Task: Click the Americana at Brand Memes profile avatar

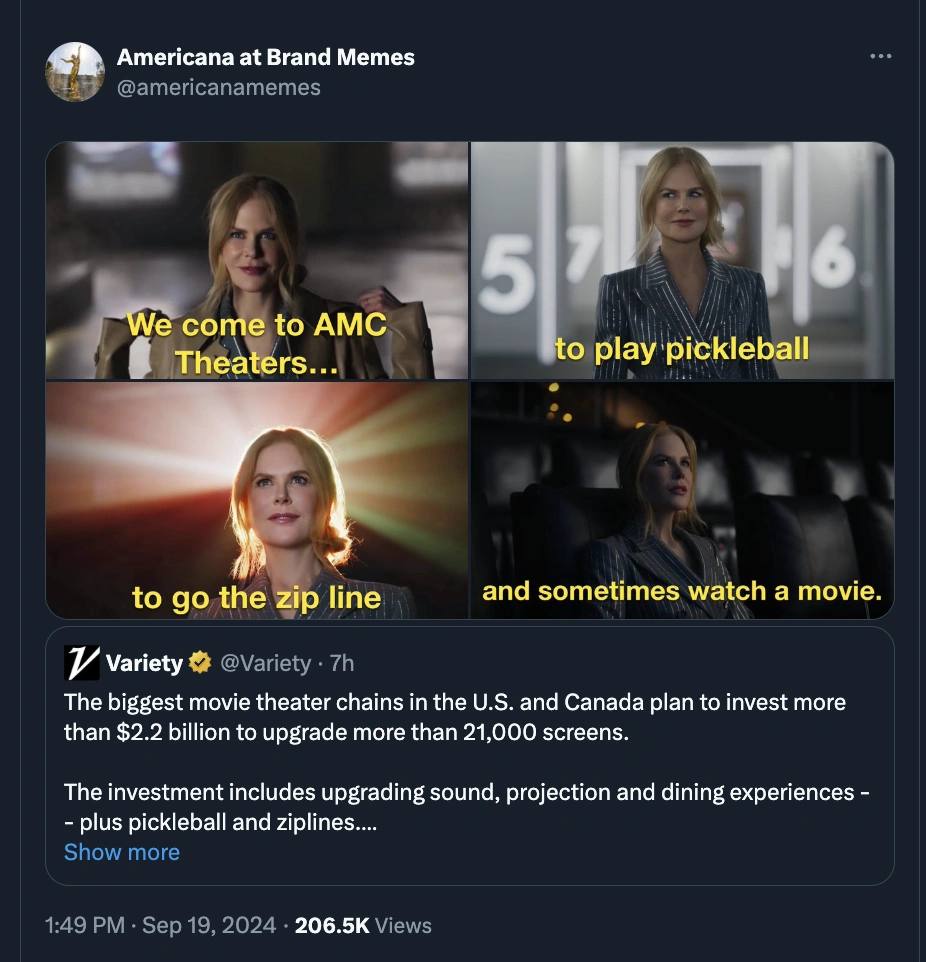Action: 75,72
